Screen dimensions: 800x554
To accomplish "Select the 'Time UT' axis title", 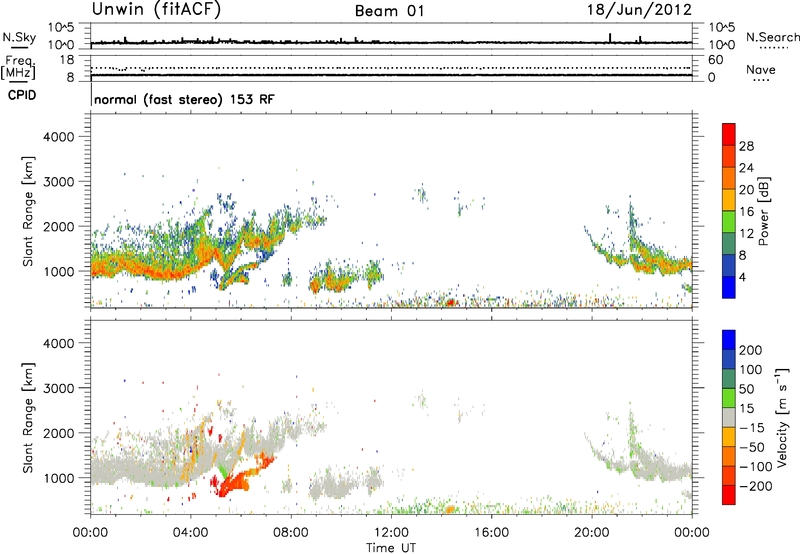I will coord(391,548).
